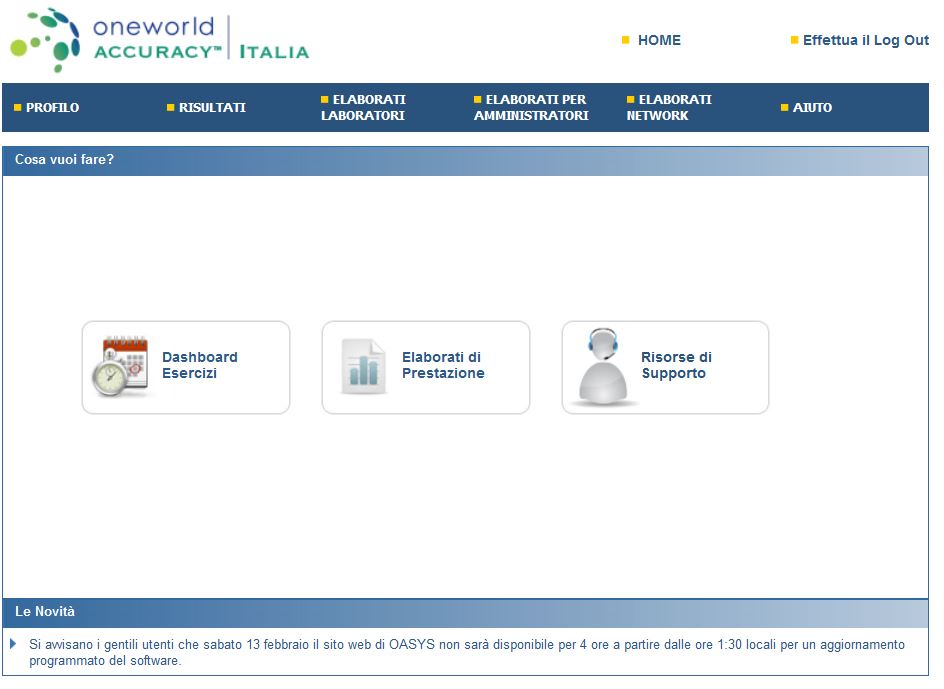944x689 pixels.
Task: Go to ELABORATI PER AMMINISTRATORI
Action: [531, 107]
